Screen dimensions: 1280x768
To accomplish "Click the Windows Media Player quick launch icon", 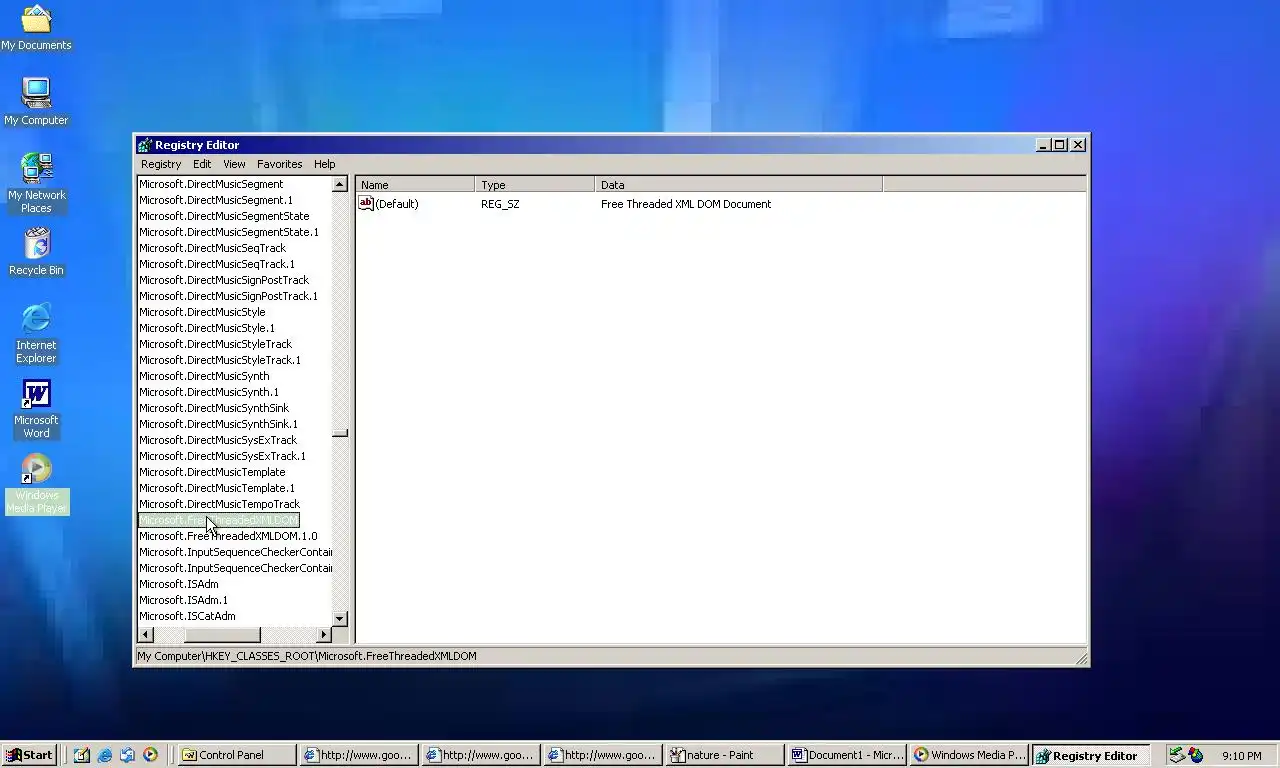I will (x=150, y=755).
